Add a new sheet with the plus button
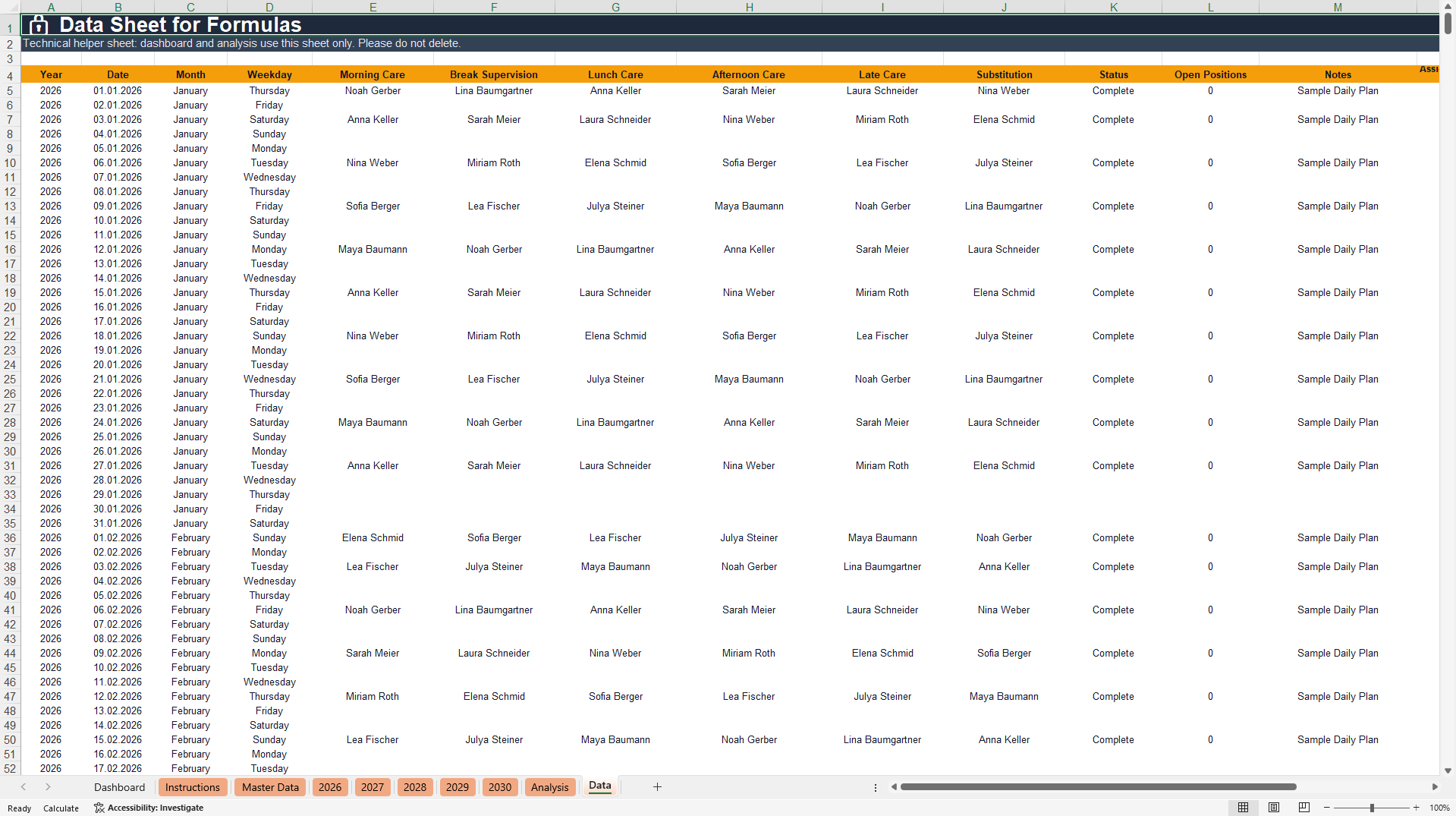Image resolution: width=1456 pixels, height=816 pixels. (x=657, y=787)
